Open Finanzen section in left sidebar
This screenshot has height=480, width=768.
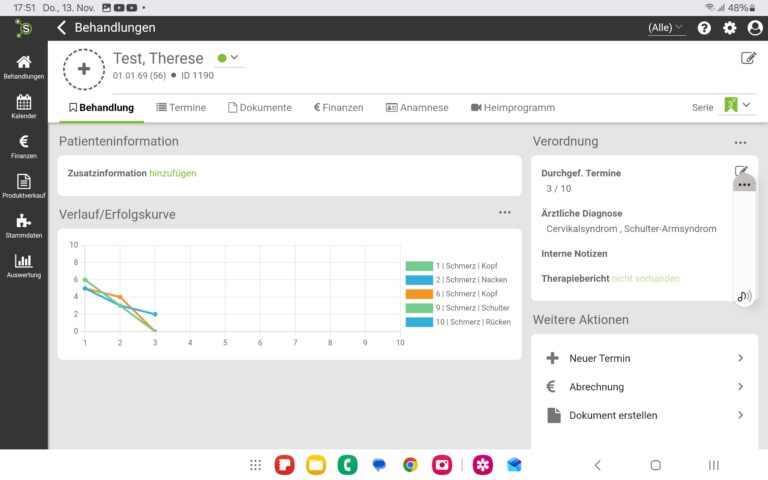click(23, 147)
